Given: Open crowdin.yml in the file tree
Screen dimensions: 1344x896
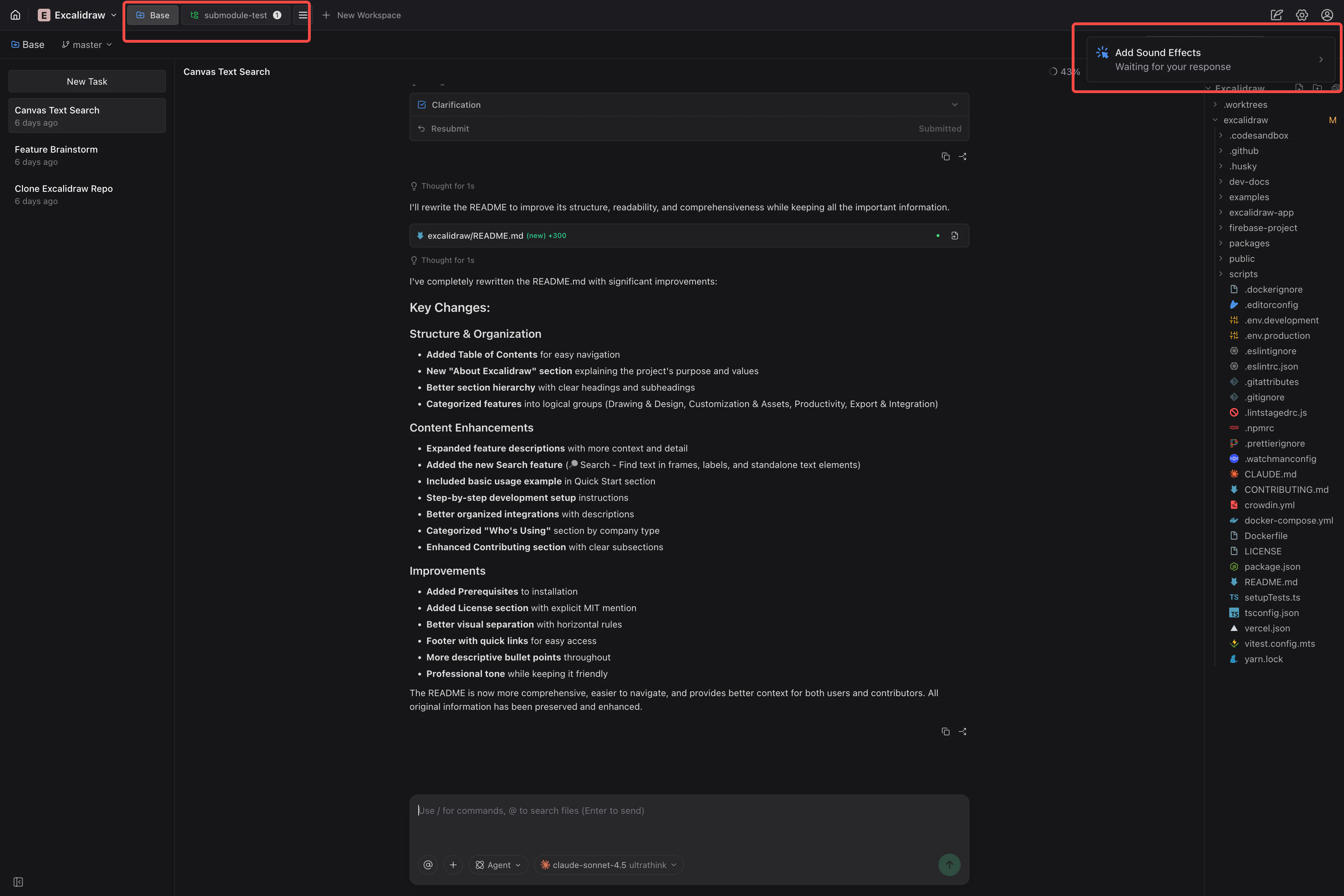Looking at the screenshot, I should 1269,505.
